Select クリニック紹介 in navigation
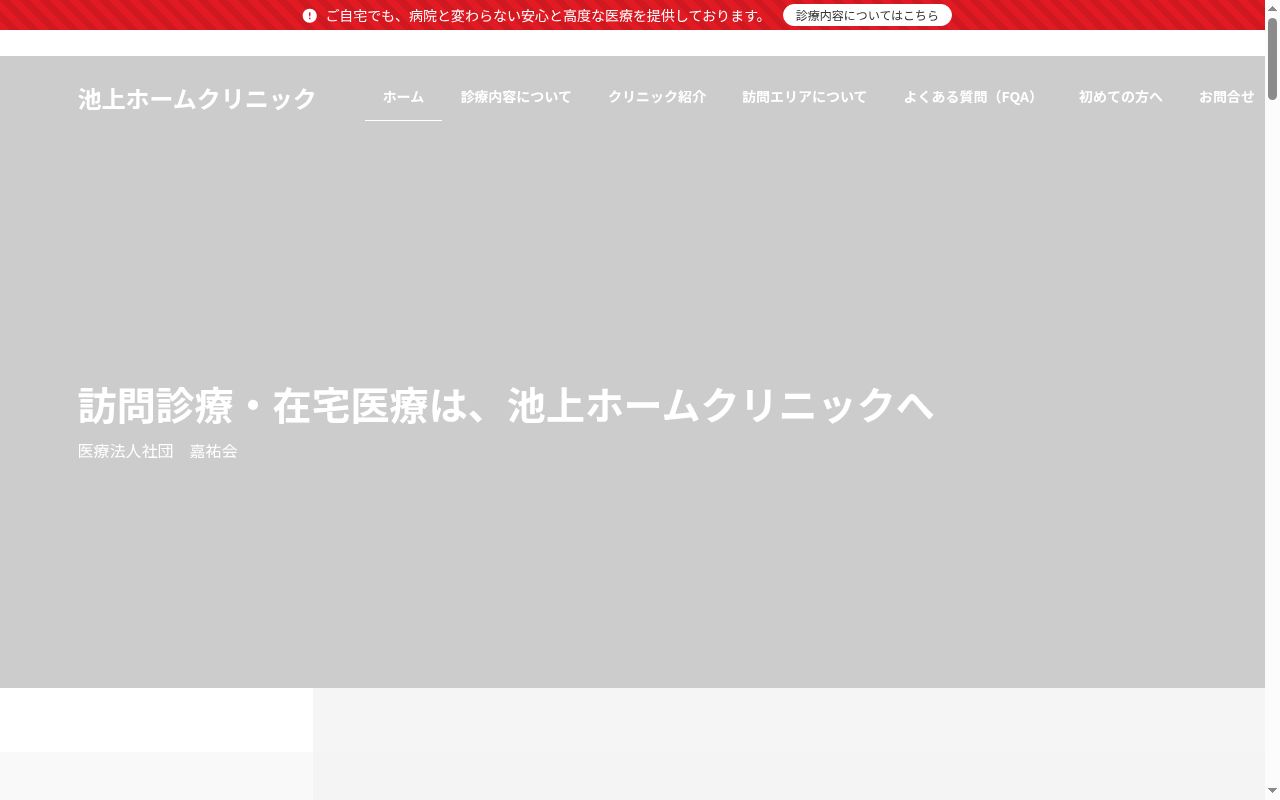The height and width of the screenshot is (800, 1280). pyautogui.click(x=657, y=97)
